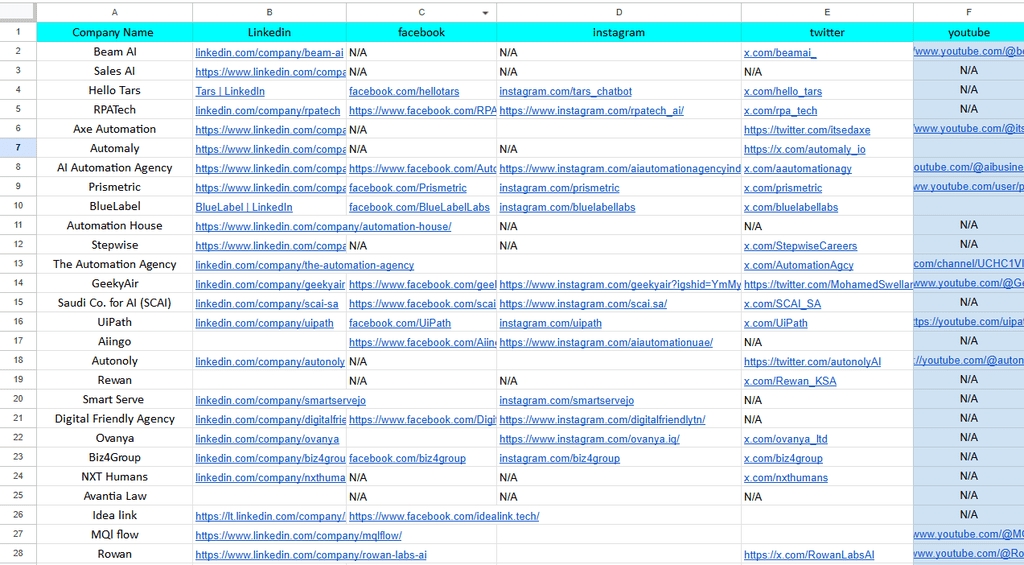
Task: Select column A header
Action: coord(114,12)
